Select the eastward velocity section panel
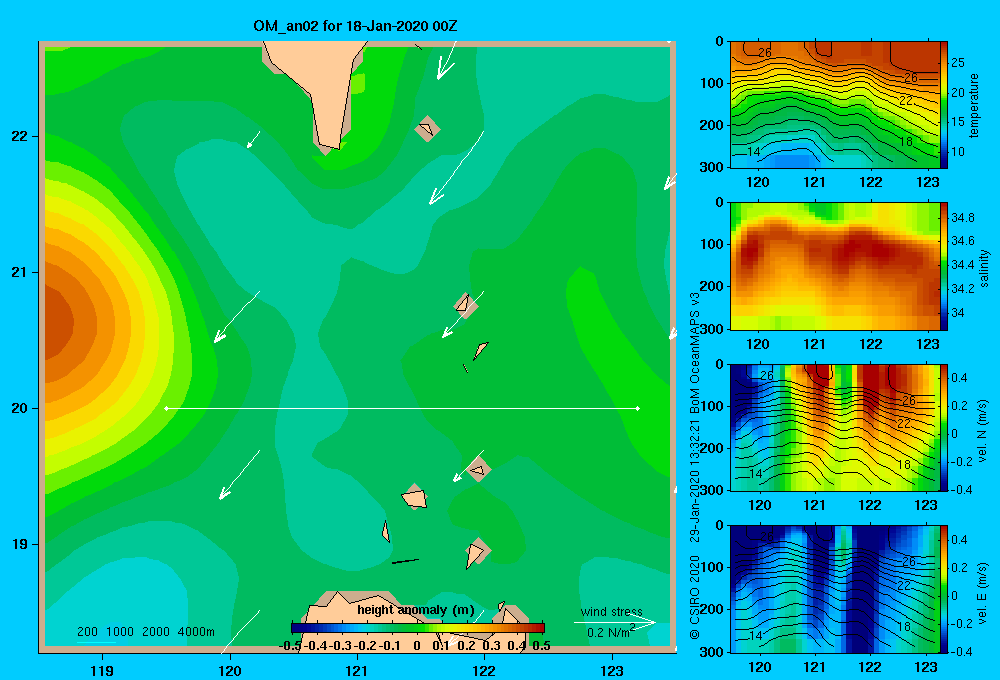Viewport: 1000px width, 680px height. click(835, 589)
